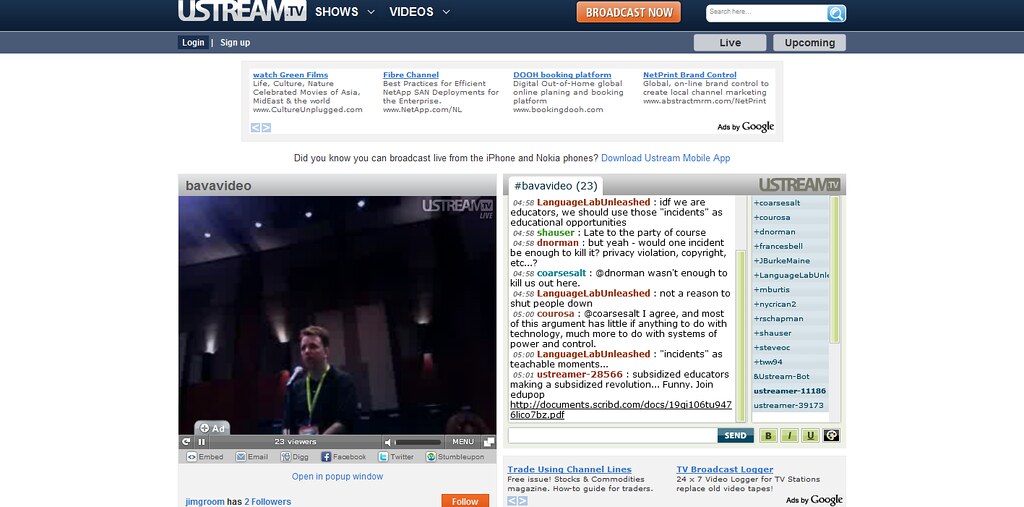Image resolution: width=1024 pixels, height=507 pixels.
Task: Select +rschapman in the user list
Action: click(x=790, y=318)
